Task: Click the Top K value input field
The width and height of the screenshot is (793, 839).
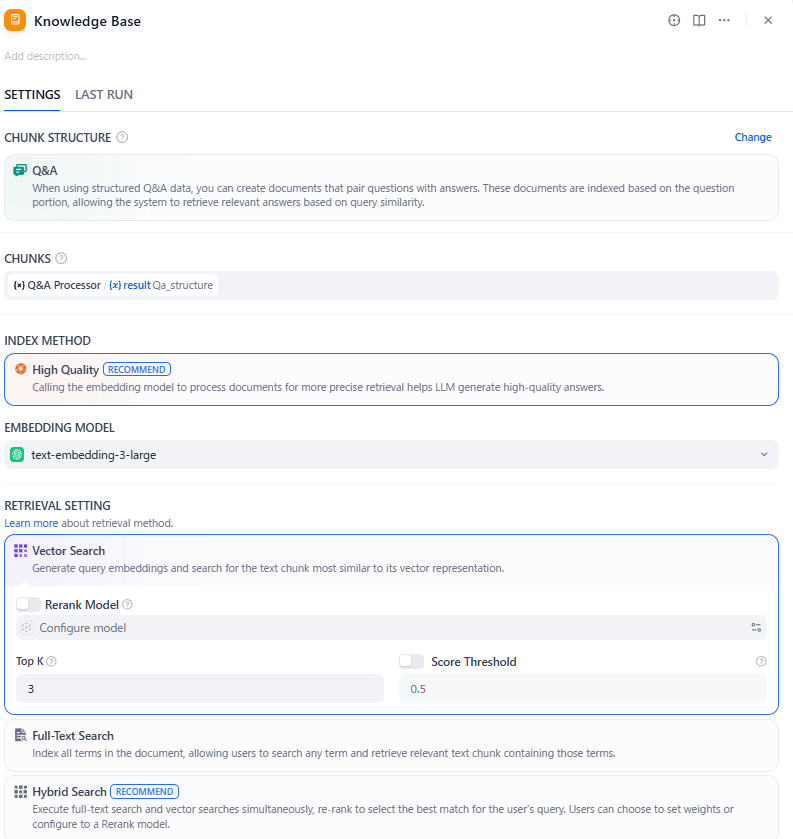Action: tap(199, 689)
